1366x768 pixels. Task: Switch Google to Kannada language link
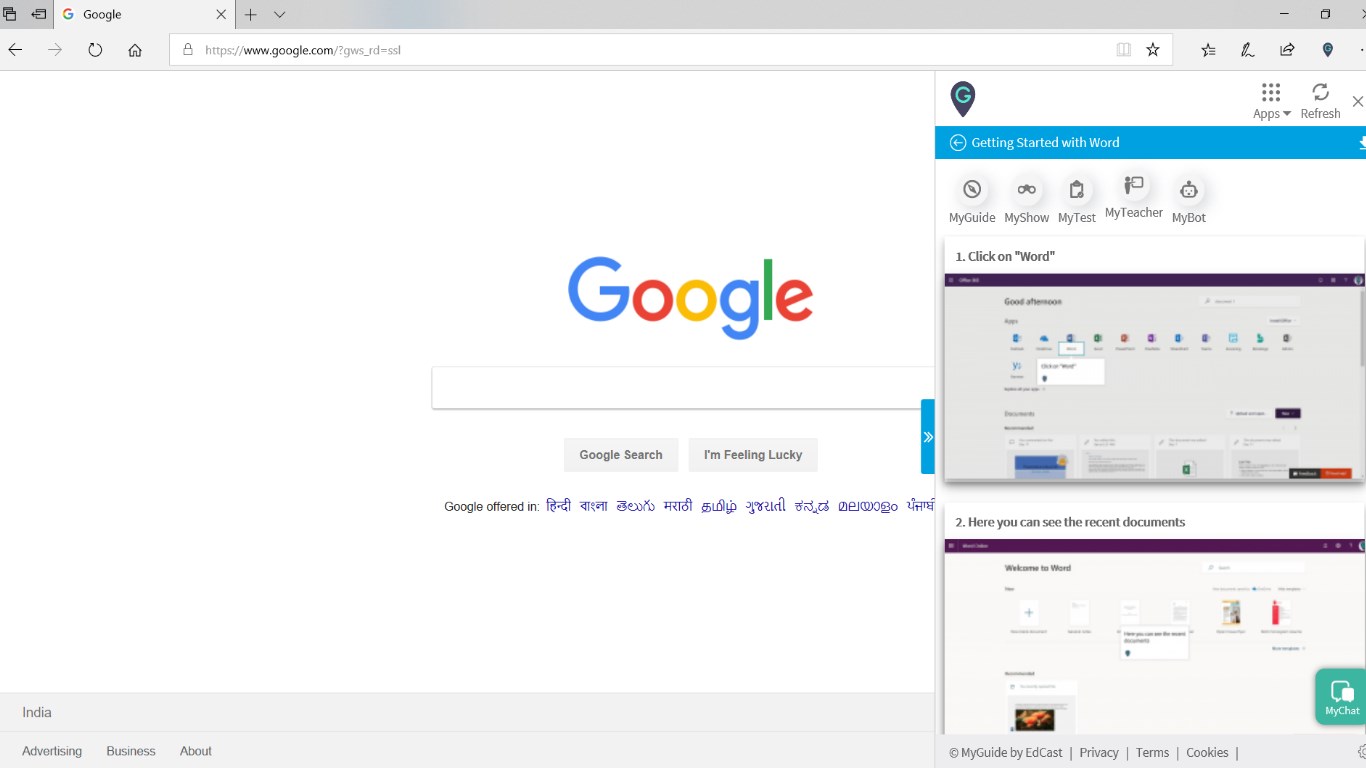click(812, 506)
